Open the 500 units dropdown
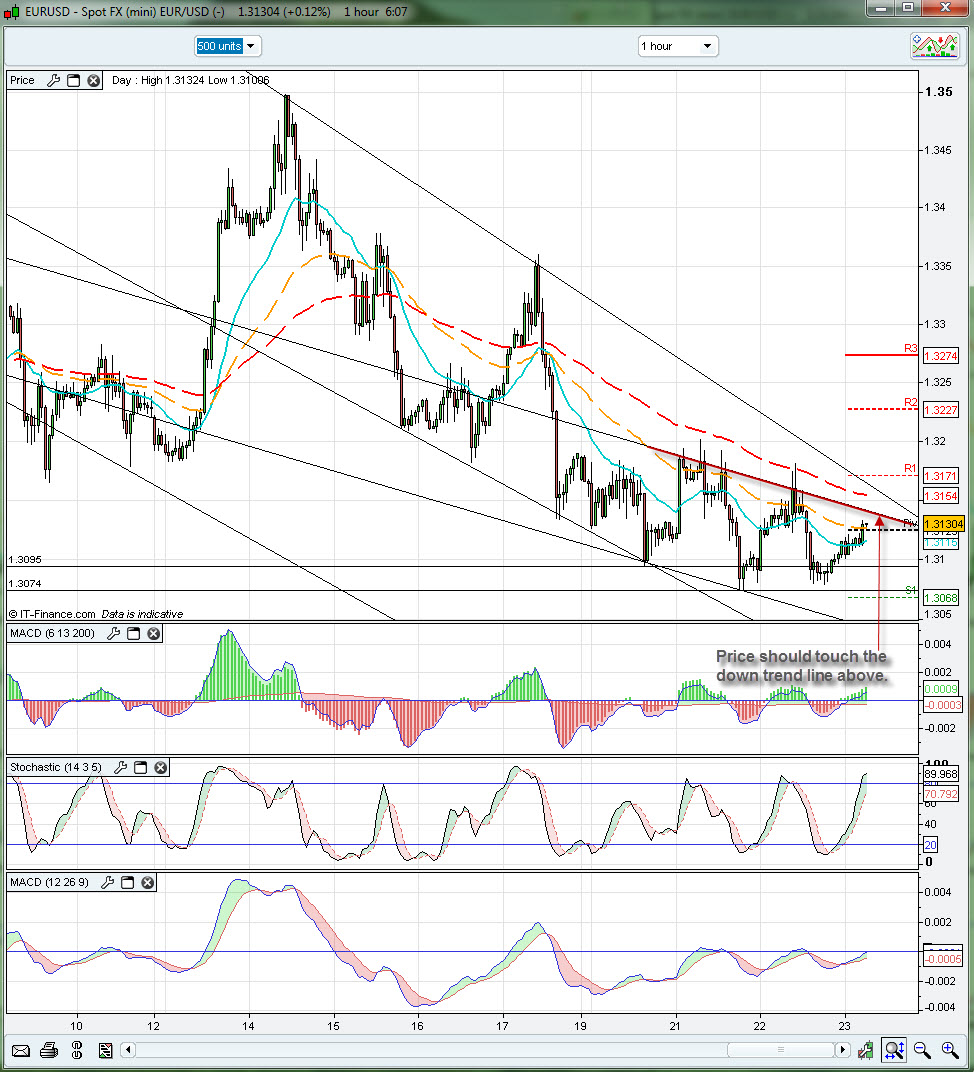Screen dimensions: 974x1072 [x=227, y=46]
